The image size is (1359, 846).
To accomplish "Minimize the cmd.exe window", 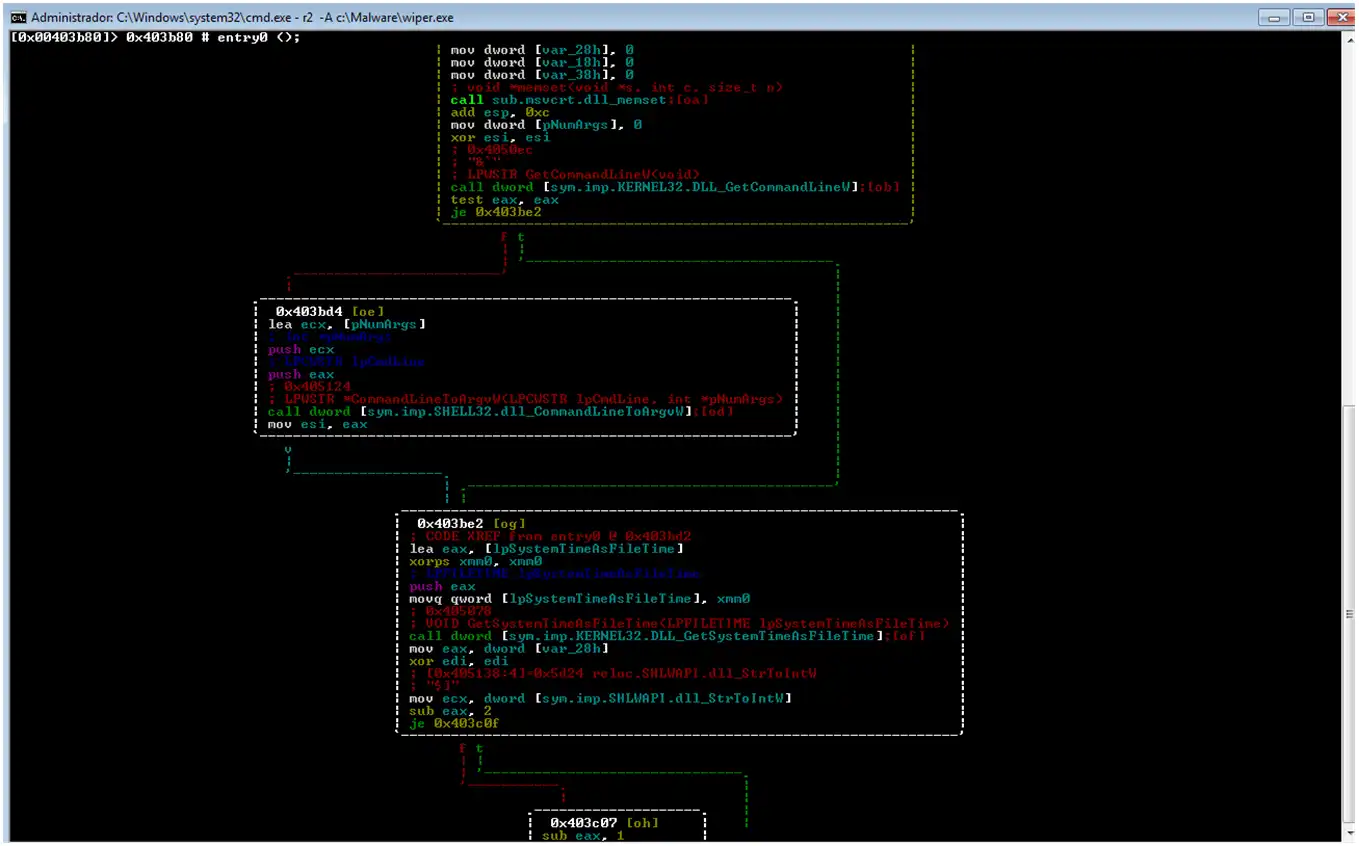I will 1274,17.
